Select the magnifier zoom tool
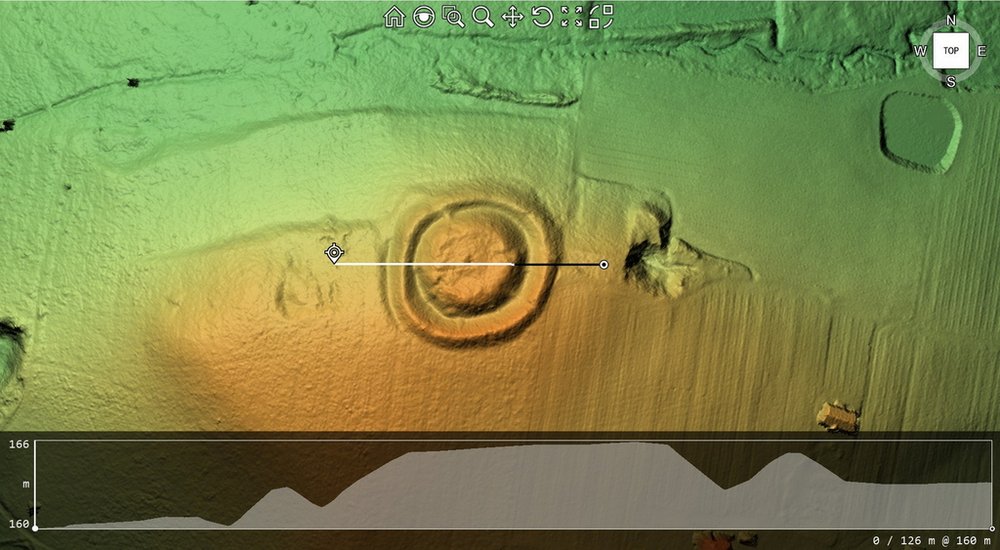1000x550 pixels. 483,16
